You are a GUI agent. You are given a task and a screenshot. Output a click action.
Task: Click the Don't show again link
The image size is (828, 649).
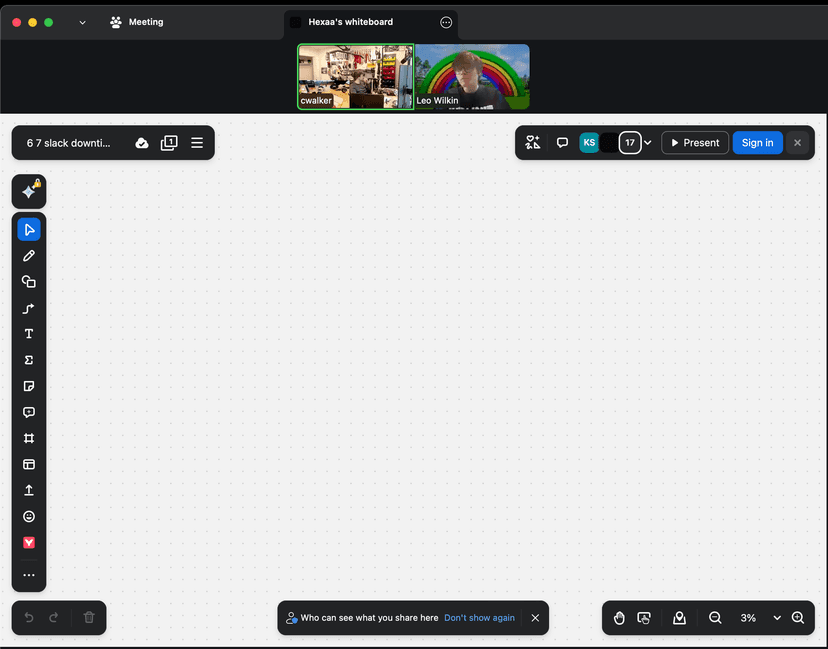pyautogui.click(x=479, y=618)
